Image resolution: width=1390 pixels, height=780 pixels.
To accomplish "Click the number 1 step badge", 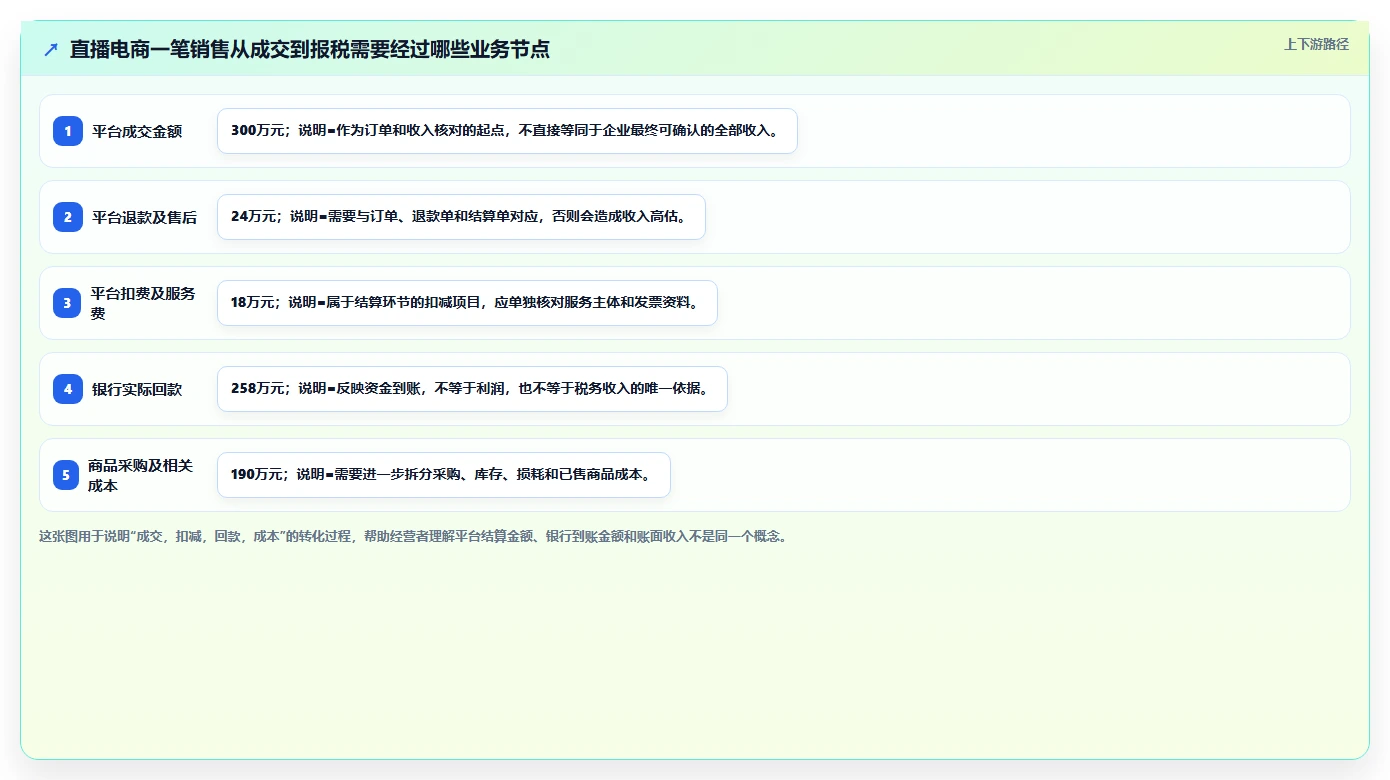I will tap(68, 131).
